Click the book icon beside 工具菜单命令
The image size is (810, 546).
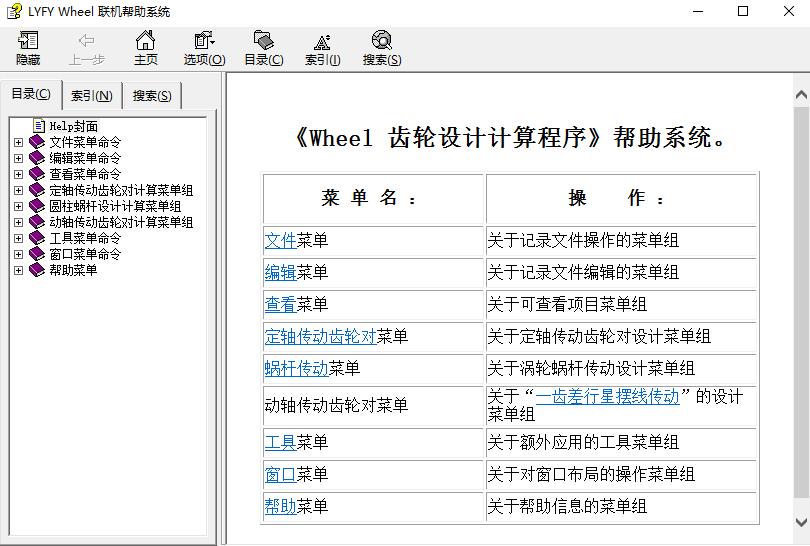(x=37, y=238)
